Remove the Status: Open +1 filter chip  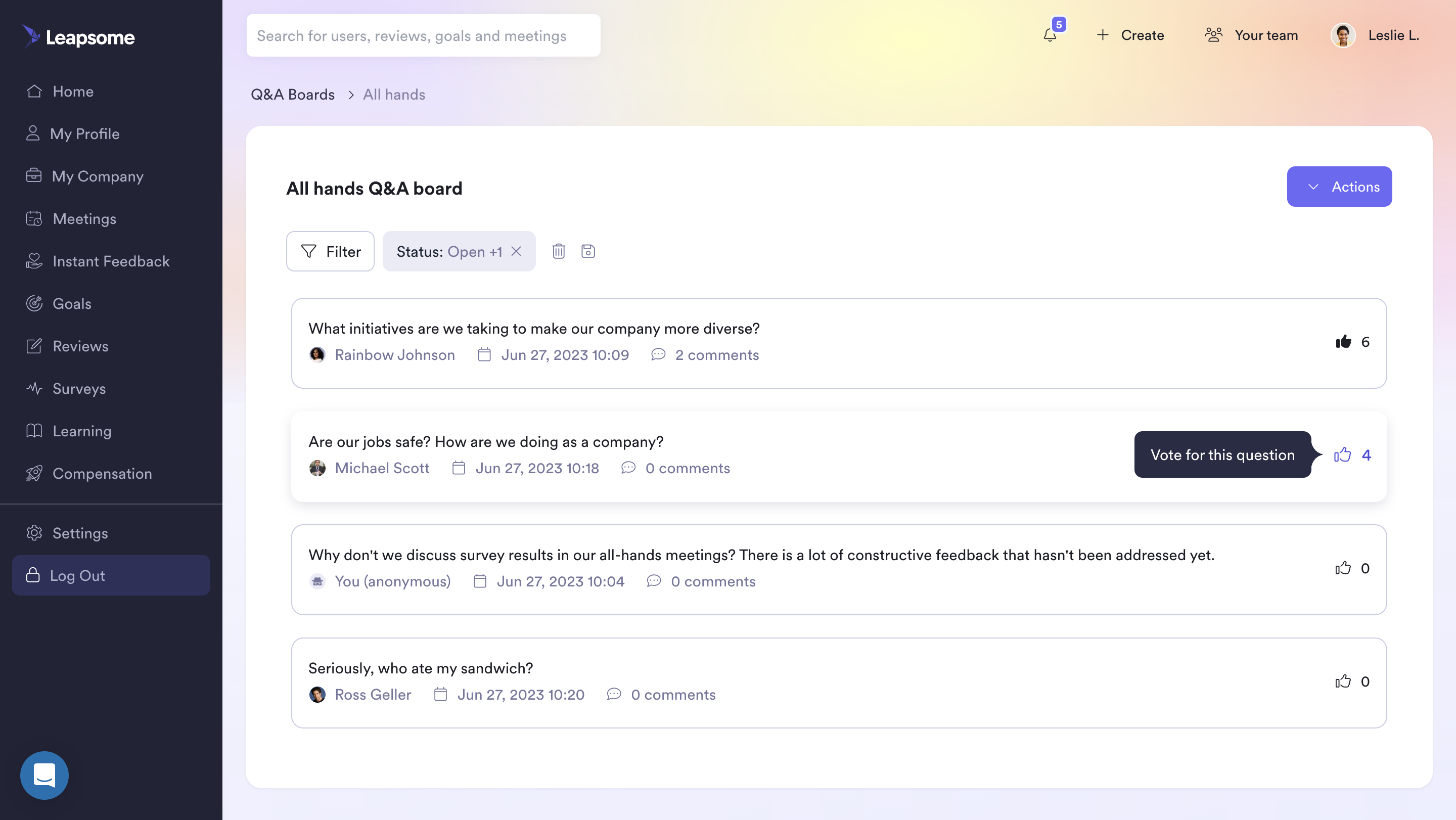click(516, 251)
